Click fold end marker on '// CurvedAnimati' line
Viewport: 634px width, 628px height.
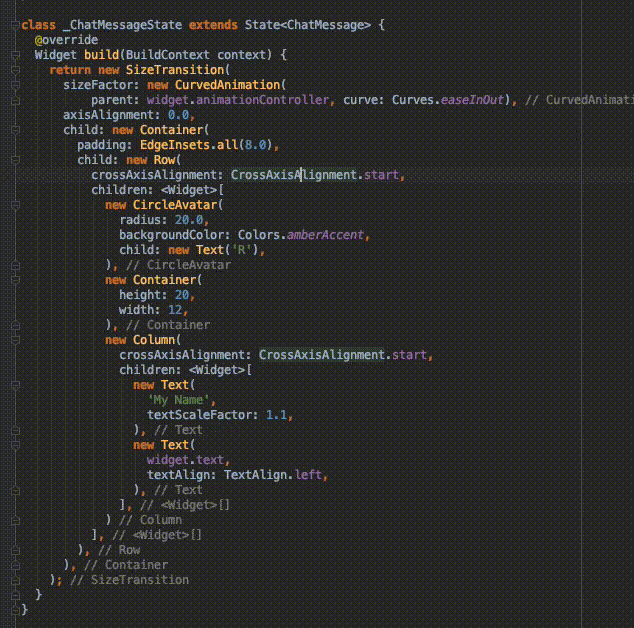point(15,100)
